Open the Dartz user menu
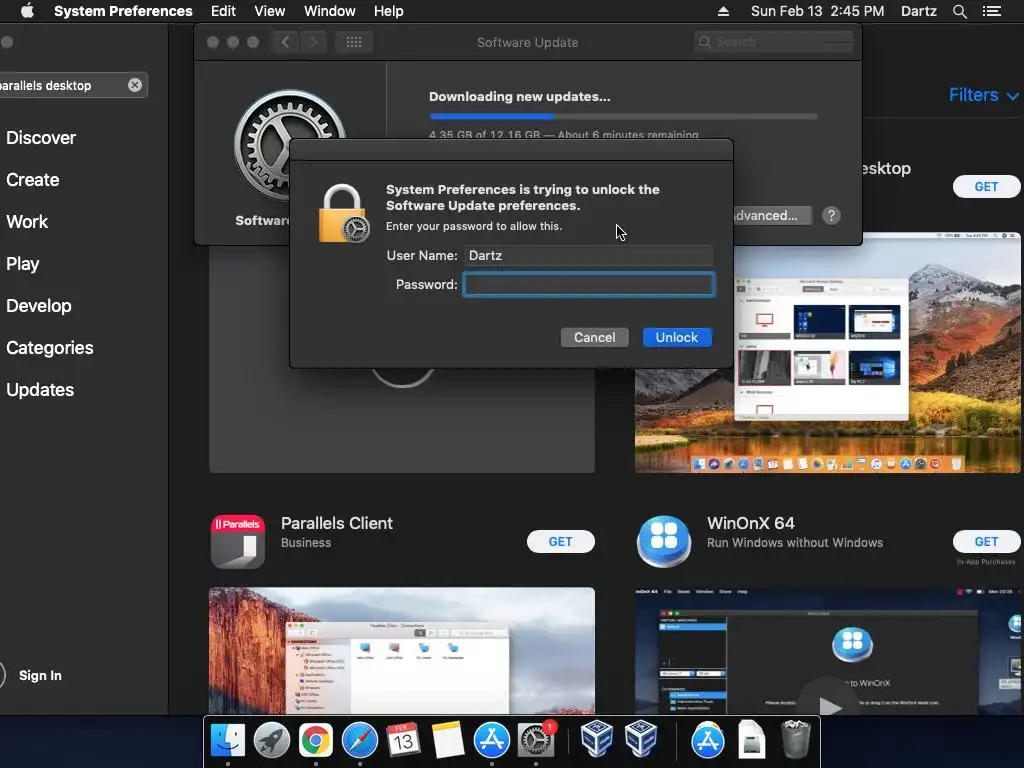This screenshot has height=768, width=1024. coord(918,11)
